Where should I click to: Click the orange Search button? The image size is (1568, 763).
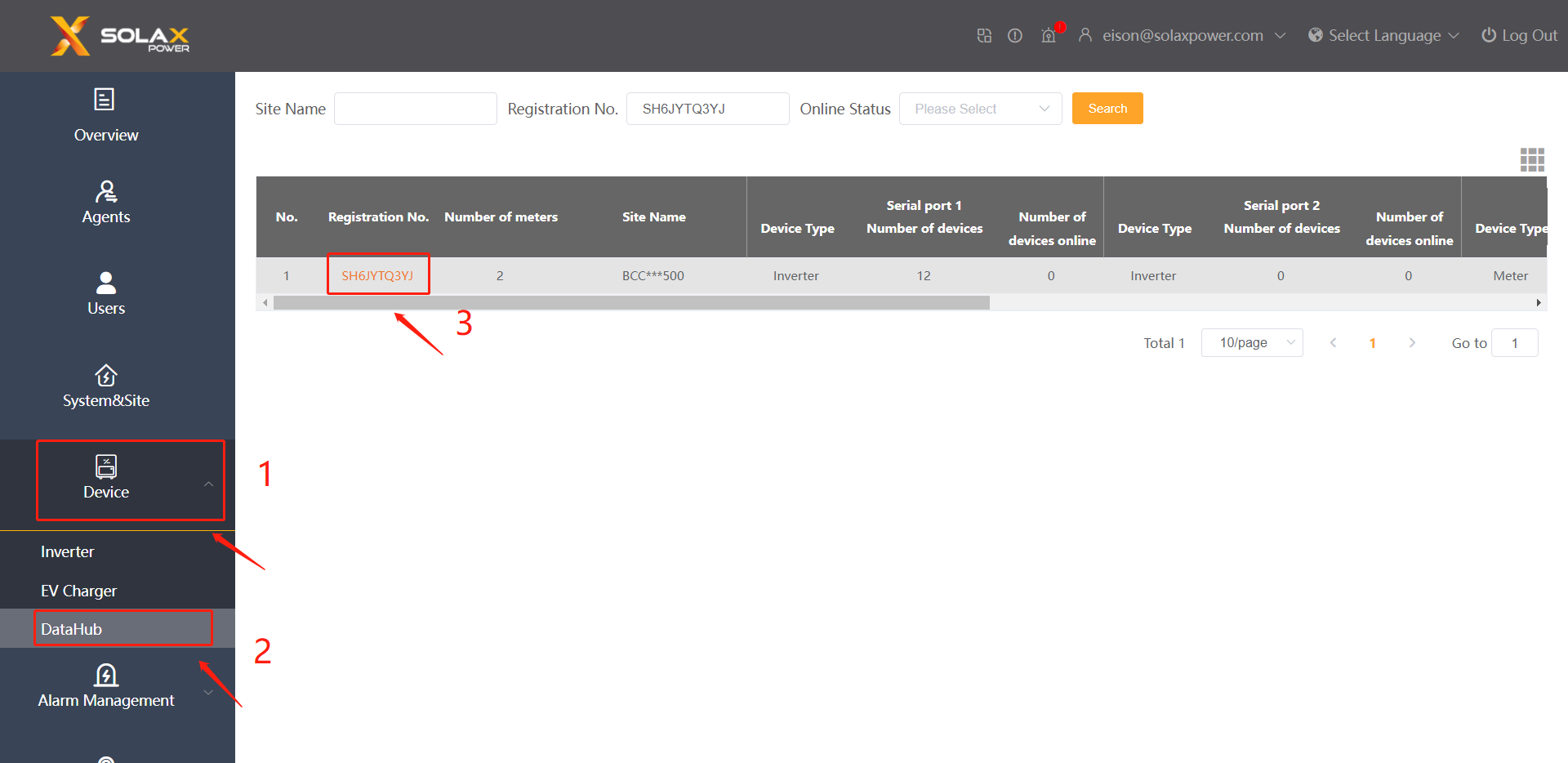(x=1107, y=109)
